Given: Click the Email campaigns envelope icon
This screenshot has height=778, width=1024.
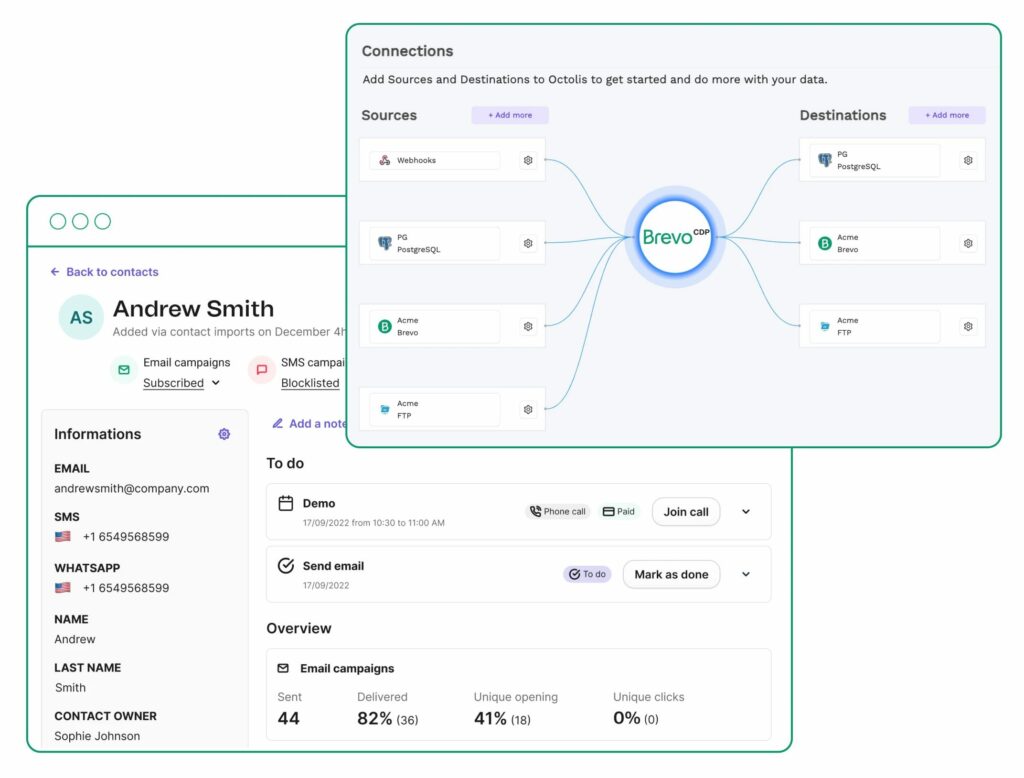Looking at the screenshot, I should click(x=123, y=370).
